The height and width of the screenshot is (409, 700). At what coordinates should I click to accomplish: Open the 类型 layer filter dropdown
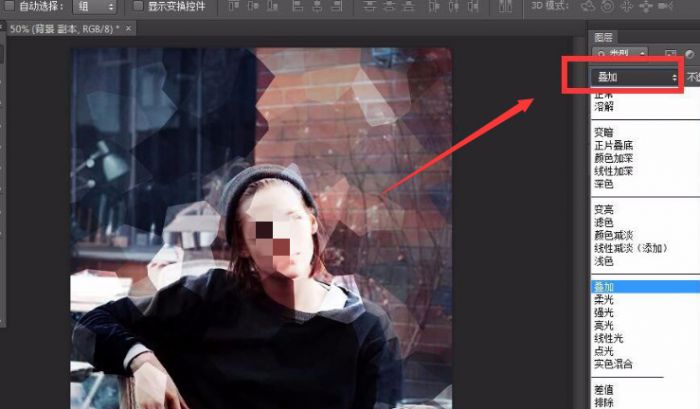[x=620, y=52]
